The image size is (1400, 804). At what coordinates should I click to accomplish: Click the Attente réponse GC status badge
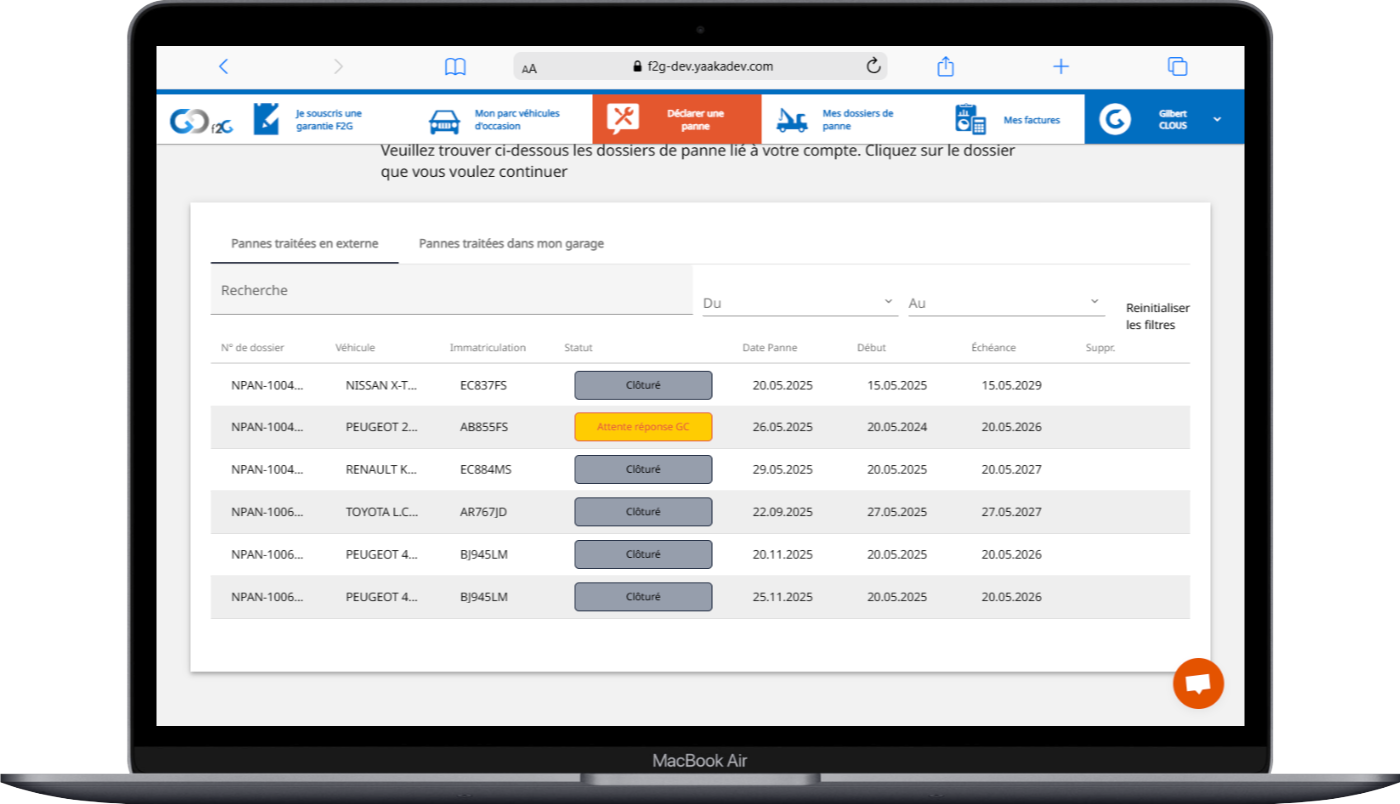643,427
